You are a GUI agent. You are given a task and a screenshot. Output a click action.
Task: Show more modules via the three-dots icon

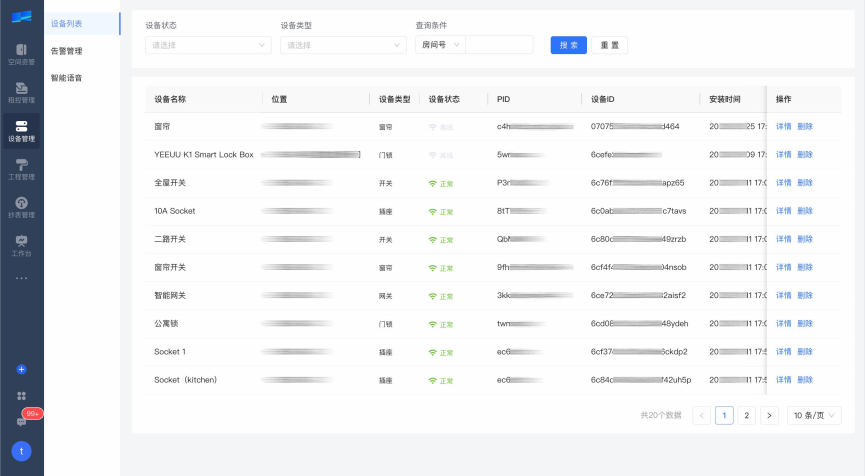pos(22,278)
